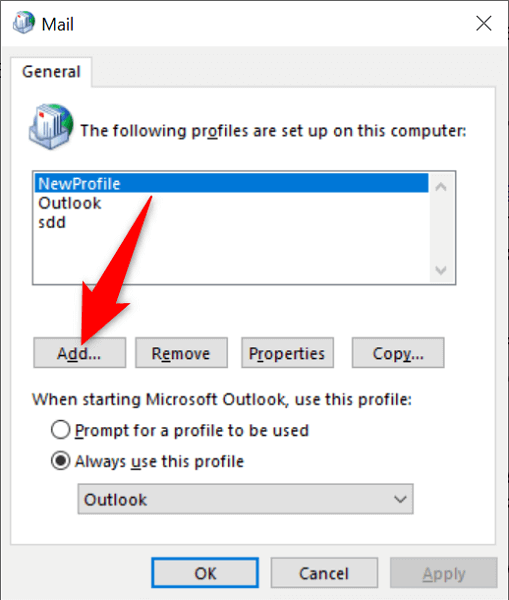Viewport: 509px width, 600px height.
Task: Click the Apply button
Action: coord(444,573)
